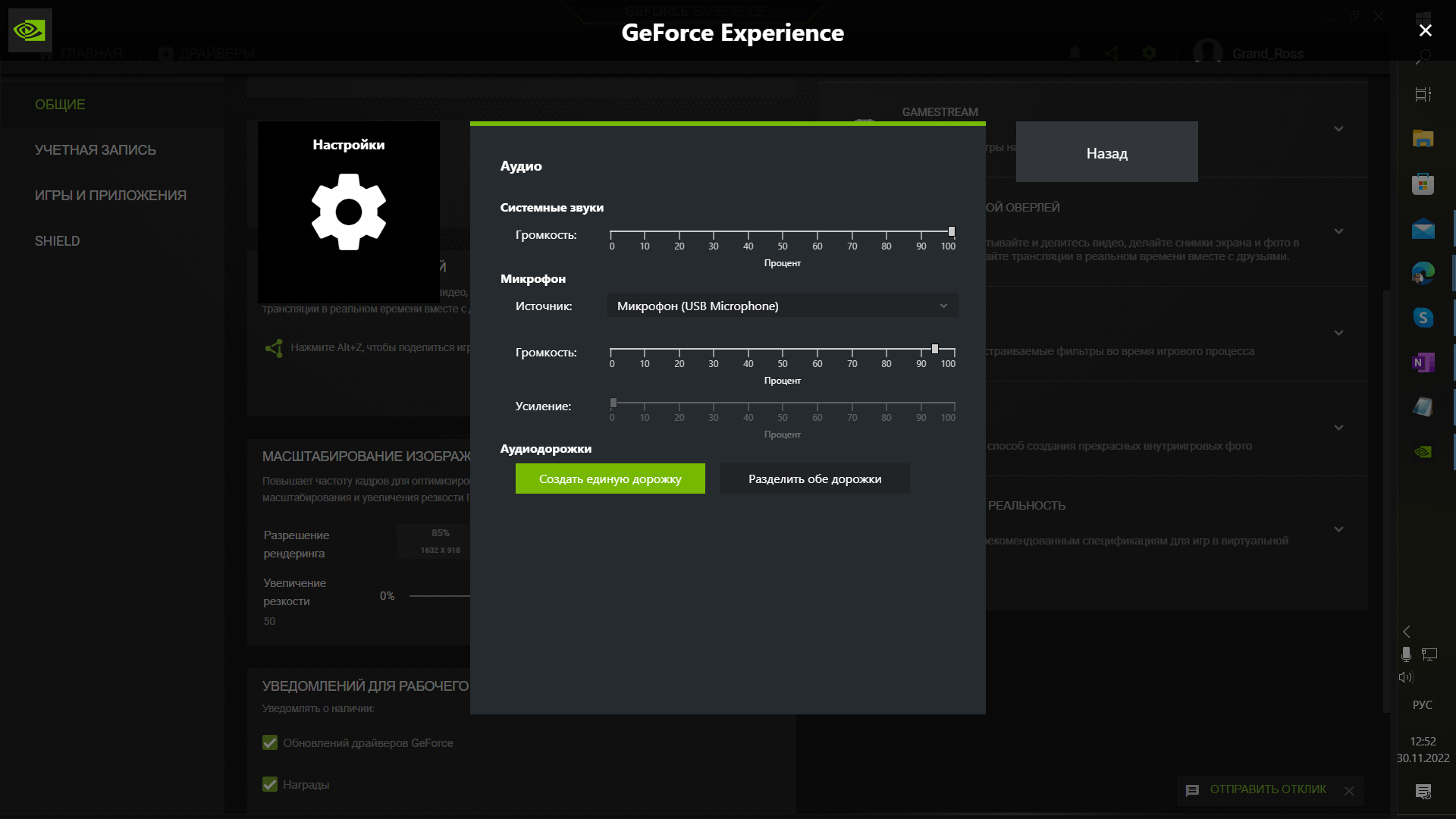Click the share icon near Alt+Z hint

pyautogui.click(x=274, y=348)
